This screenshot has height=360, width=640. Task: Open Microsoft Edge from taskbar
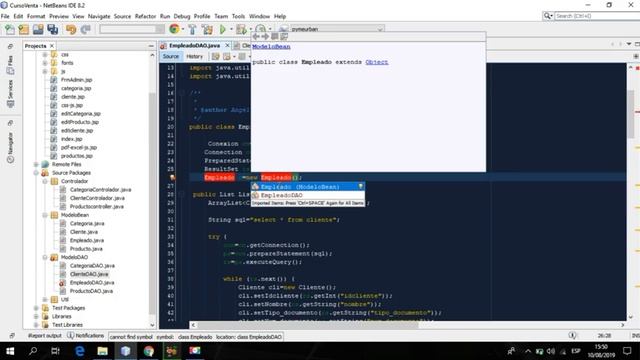pyautogui.click(x=80, y=351)
